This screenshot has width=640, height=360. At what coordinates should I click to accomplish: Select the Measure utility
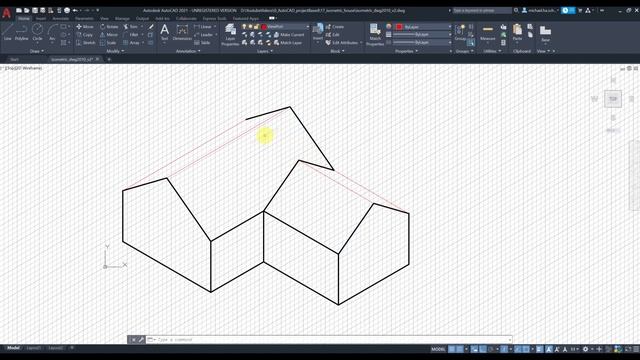[x=487, y=32]
